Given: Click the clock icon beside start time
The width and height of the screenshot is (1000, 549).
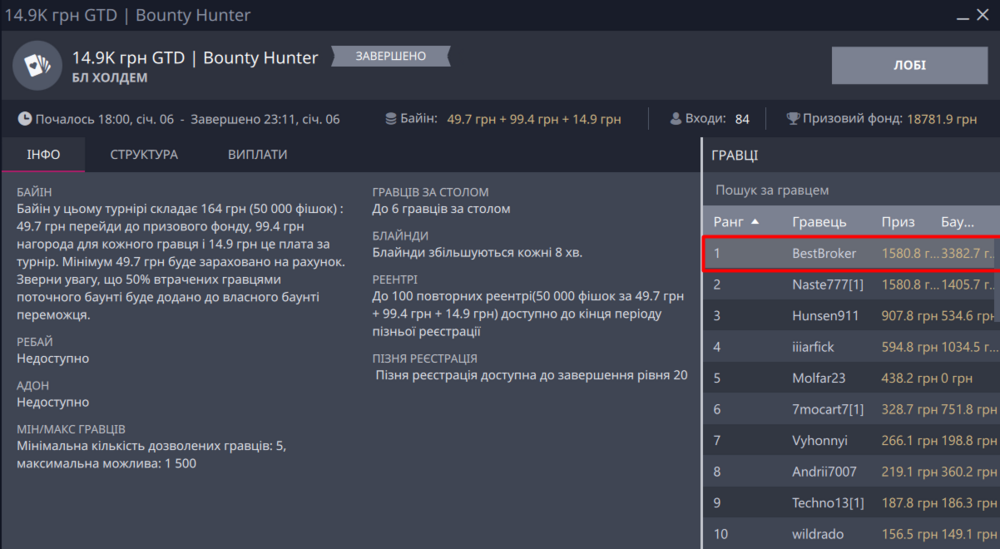Looking at the screenshot, I should (24, 119).
